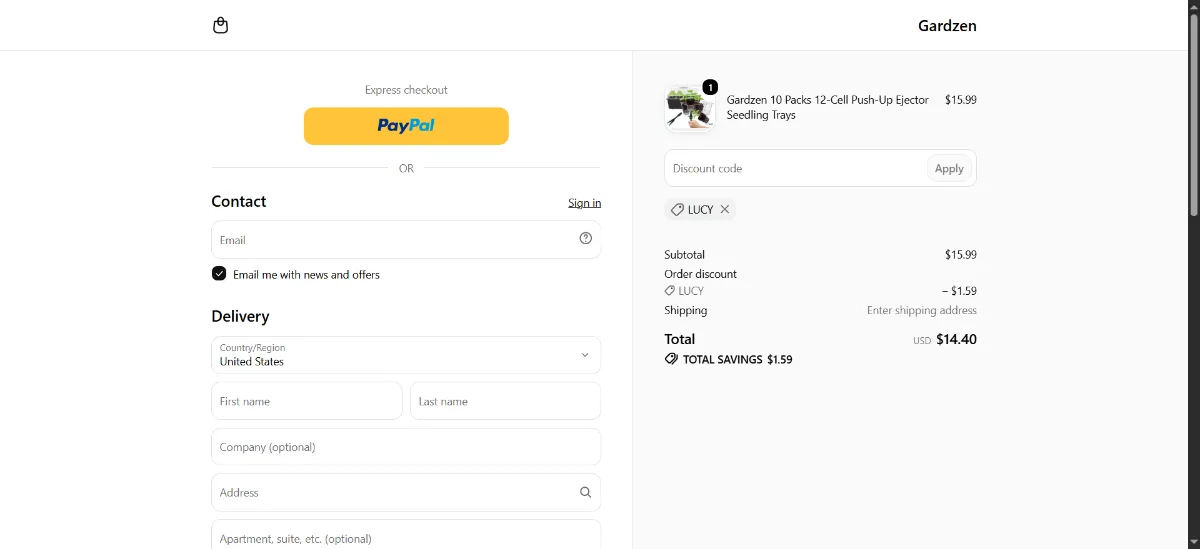The height and width of the screenshot is (549, 1200).
Task: Click the email help question mark icon
Action: tap(586, 238)
